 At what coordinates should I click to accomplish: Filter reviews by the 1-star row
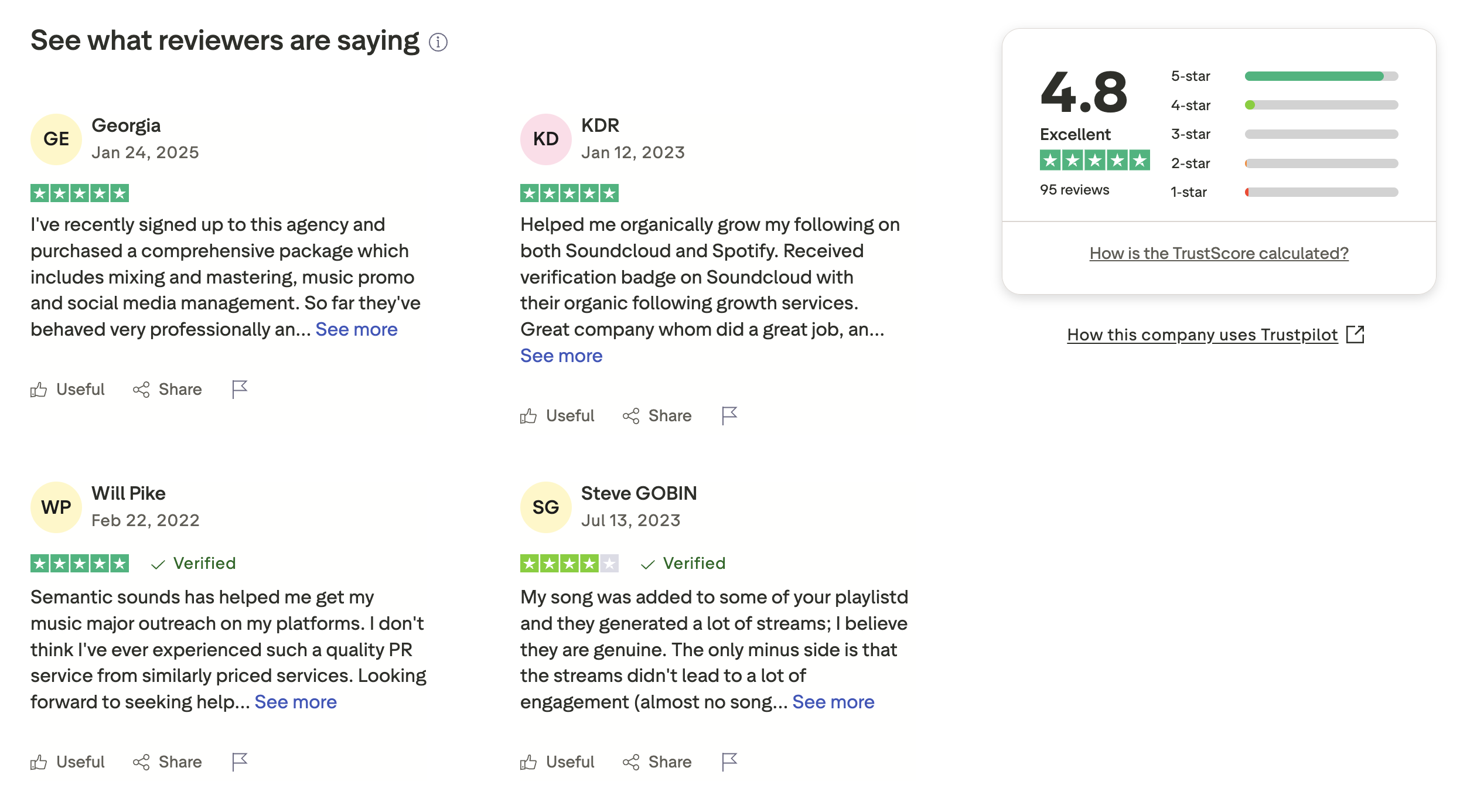1321,192
